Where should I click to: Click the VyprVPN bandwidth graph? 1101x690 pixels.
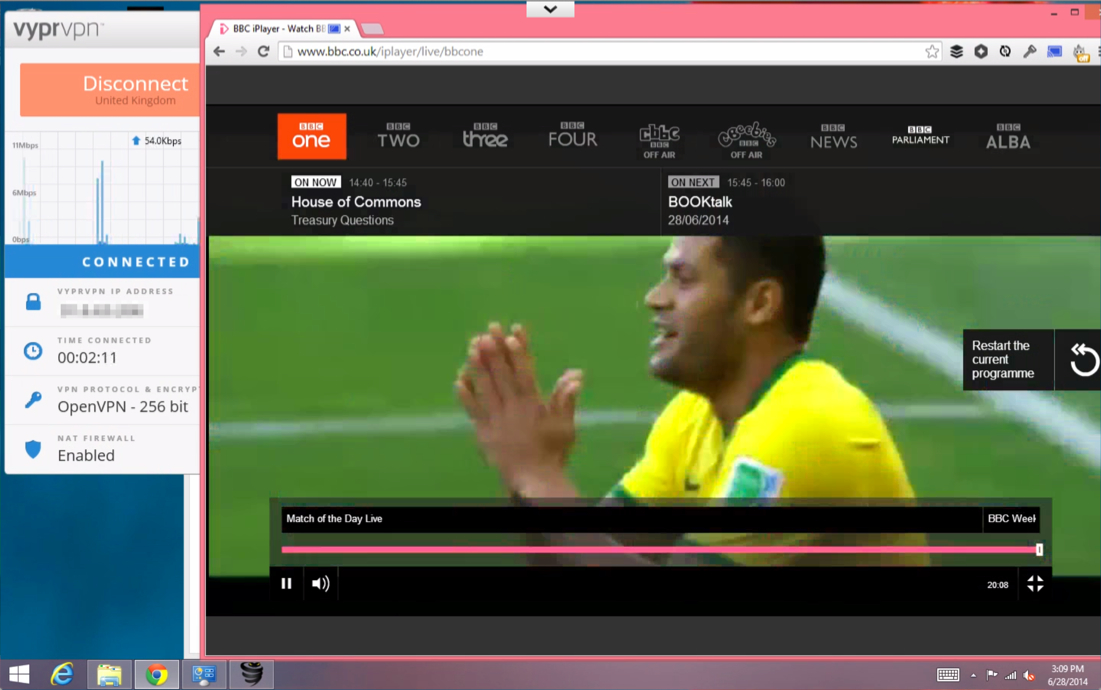point(103,187)
